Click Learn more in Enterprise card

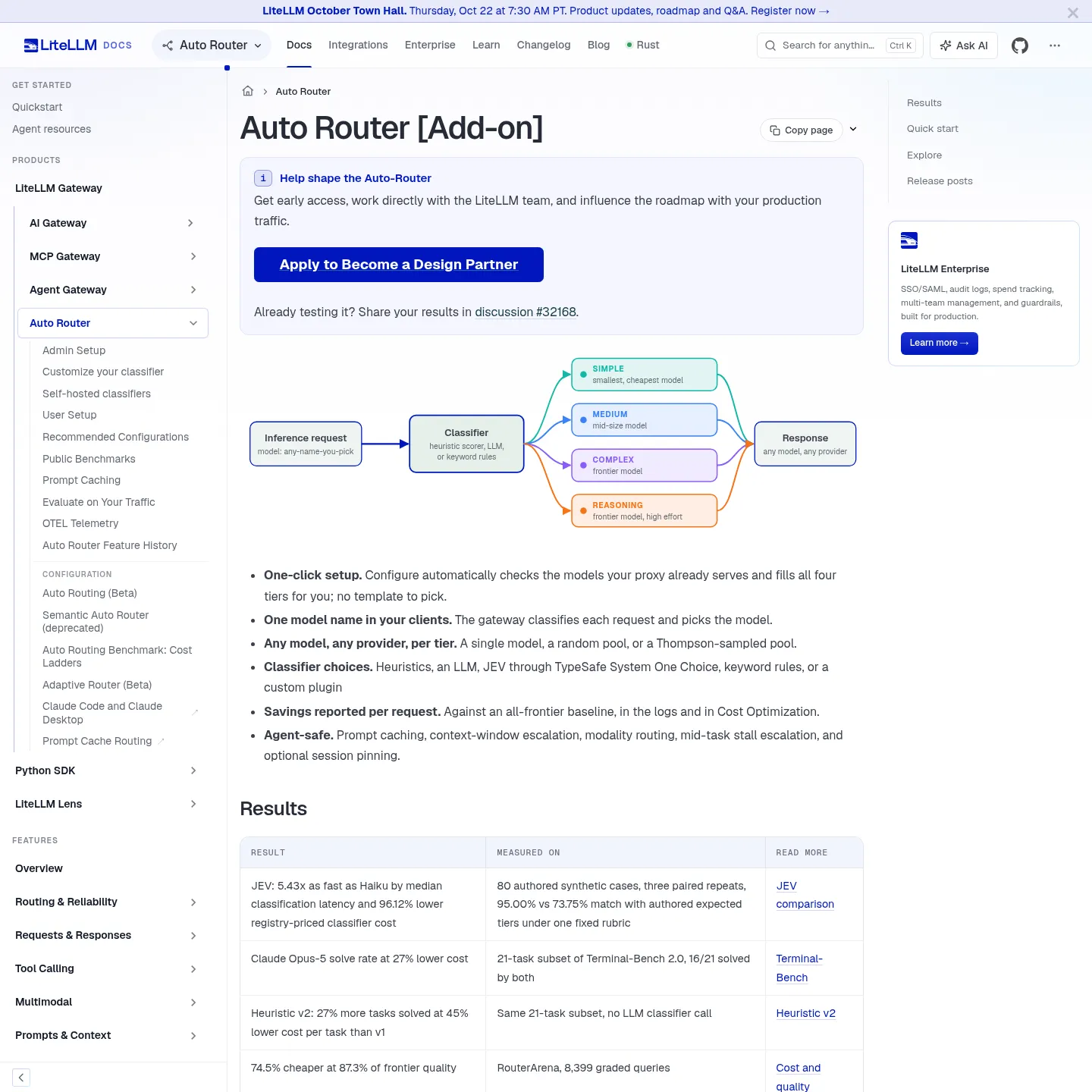pyautogui.click(x=939, y=343)
